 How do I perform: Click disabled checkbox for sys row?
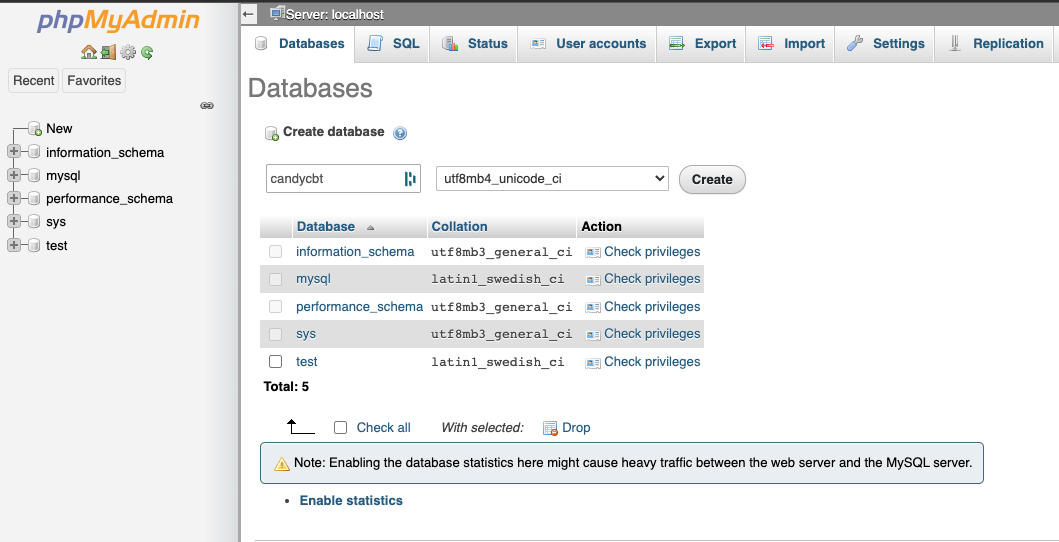276,334
